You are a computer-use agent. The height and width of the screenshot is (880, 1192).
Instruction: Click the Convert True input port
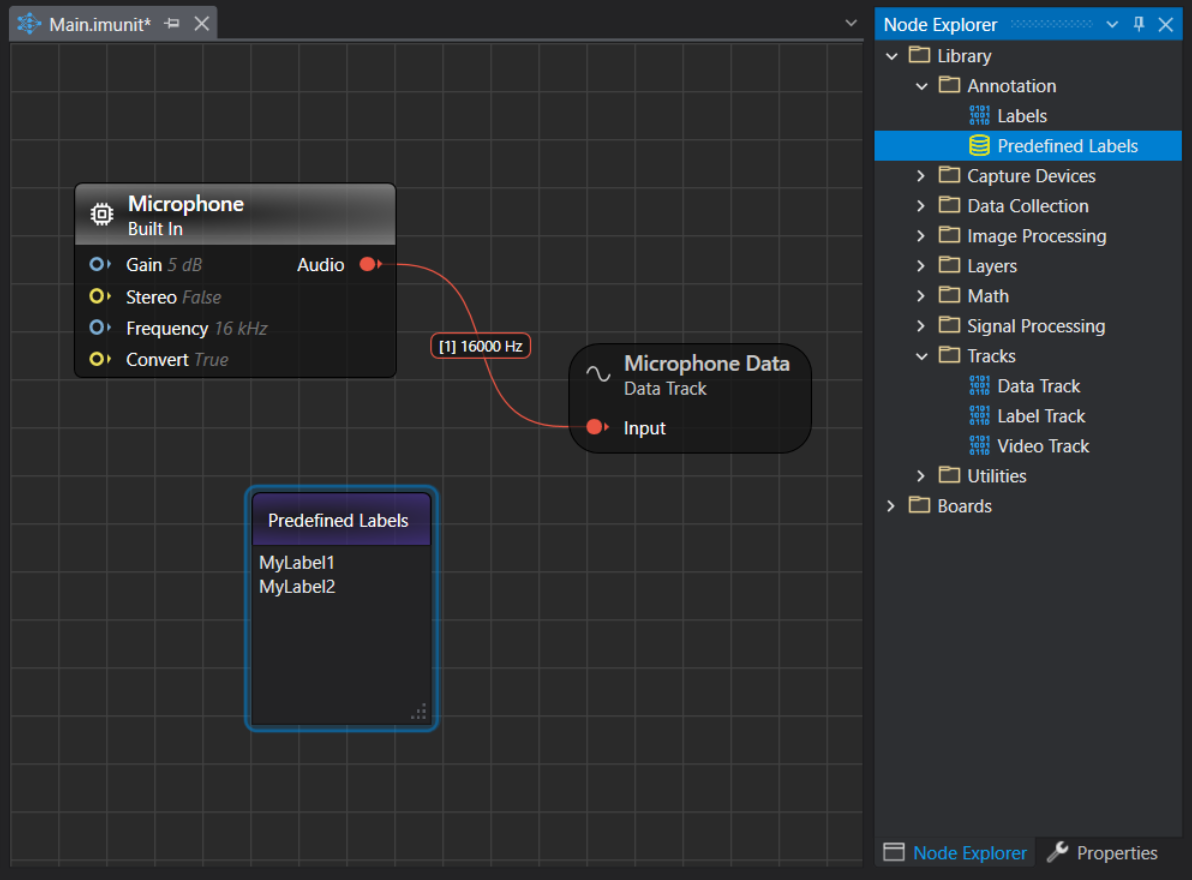tap(97, 359)
